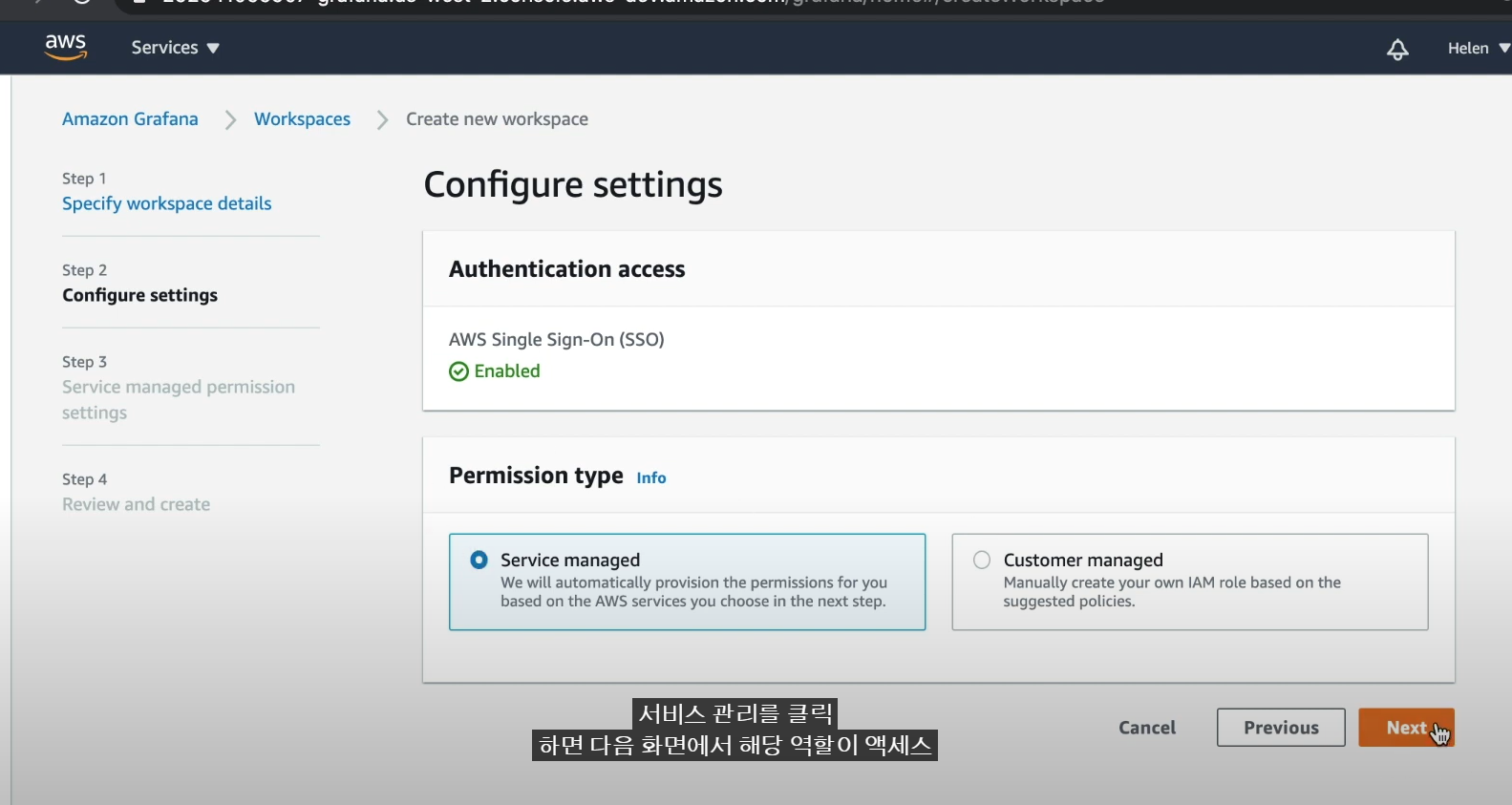This screenshot has width=1512, height=805.
Task: Click the orange Next button
Action: click(1406, 728)
